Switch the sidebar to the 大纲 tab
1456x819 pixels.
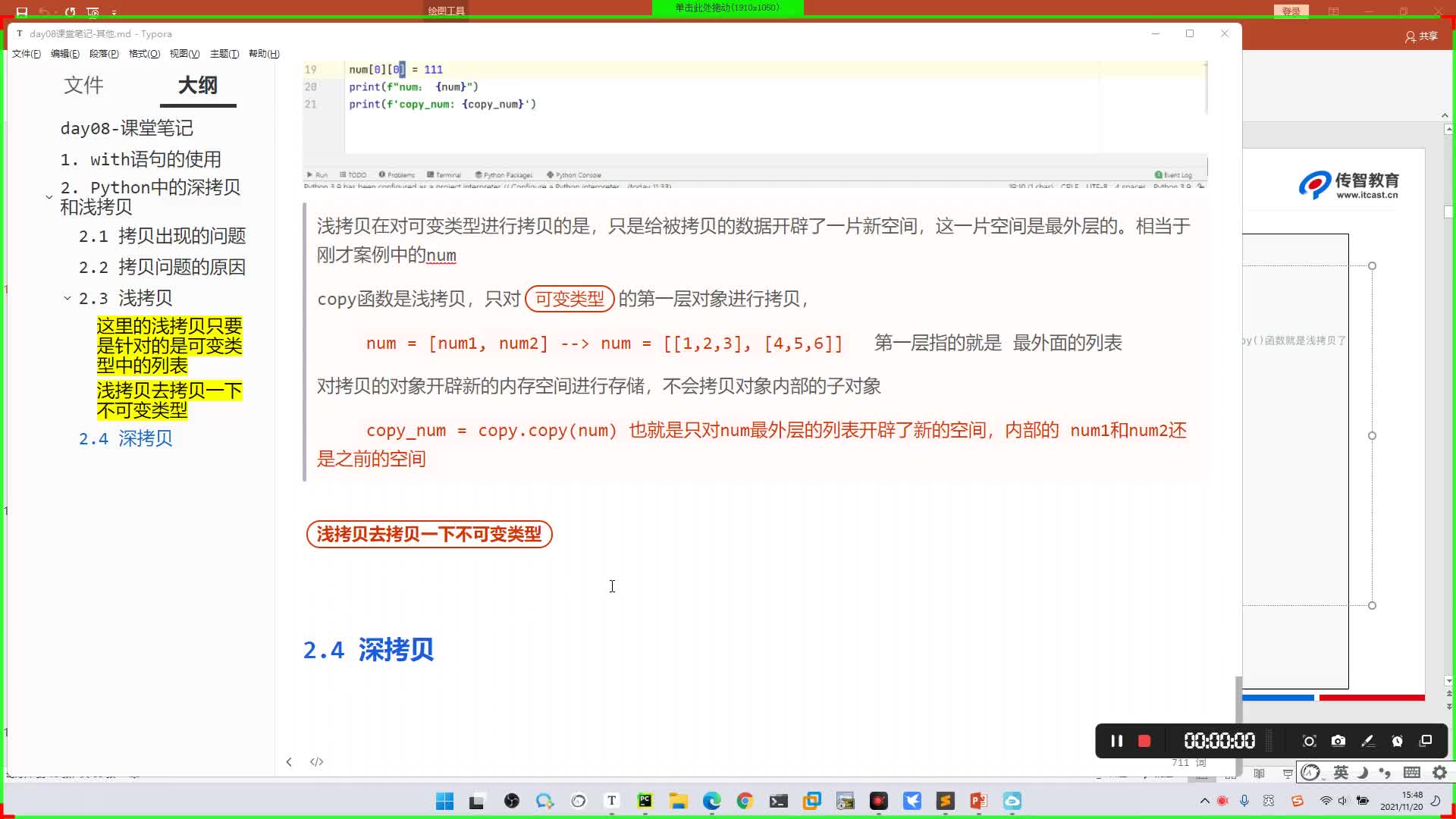click(198, 85)
